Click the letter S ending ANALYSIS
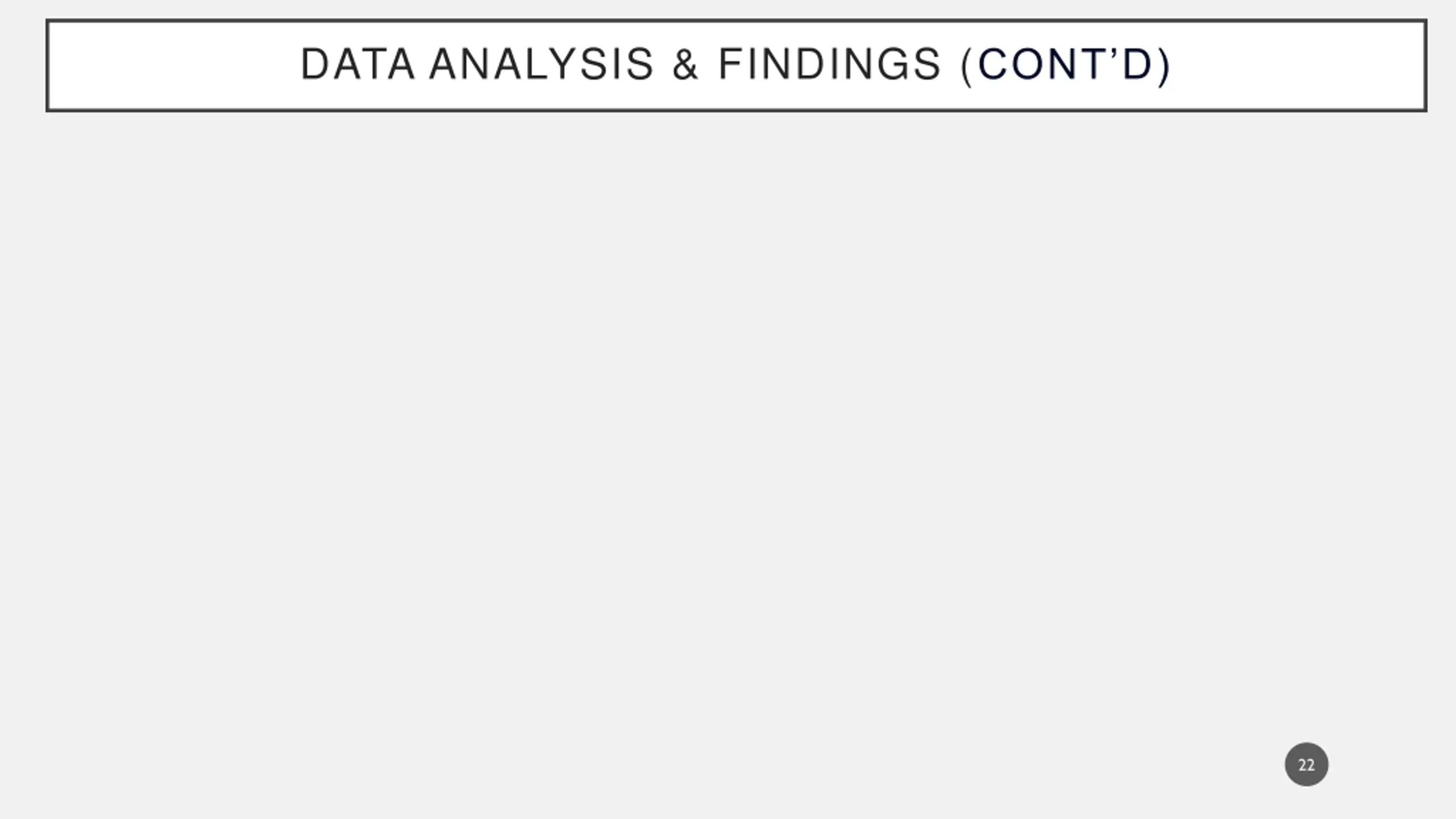The width and height of the screenshot is (1456, 819). (x=640, y=64)
